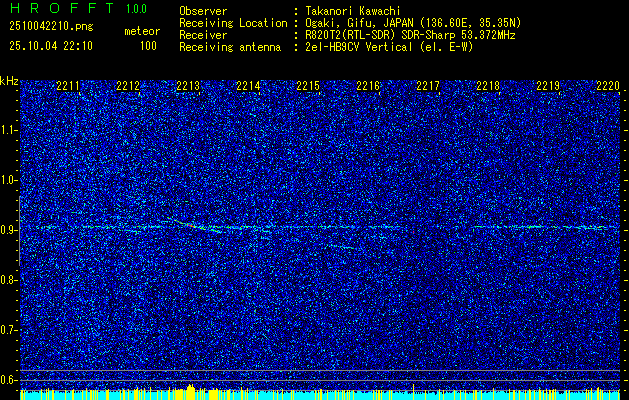The width and height of the screenshot is (629, 400).
Task: Click the kHz axis unit label
Action: tap(9, 81)
